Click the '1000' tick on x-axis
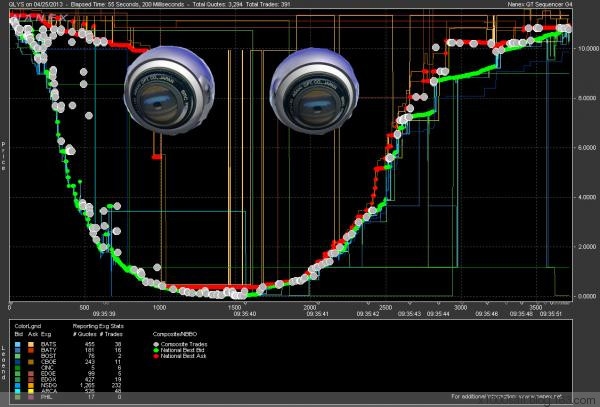The image size is (600, 407). pos(160,307)
